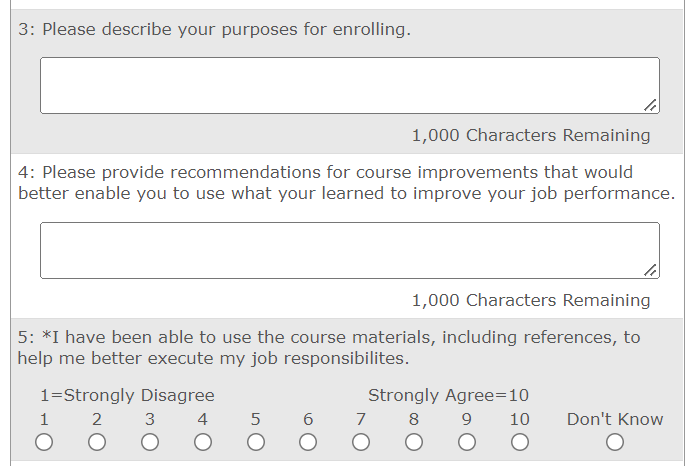Click question 3 enrolling purposes label
The width and height of the screenshot is (689, 466).
click(214, 30)
